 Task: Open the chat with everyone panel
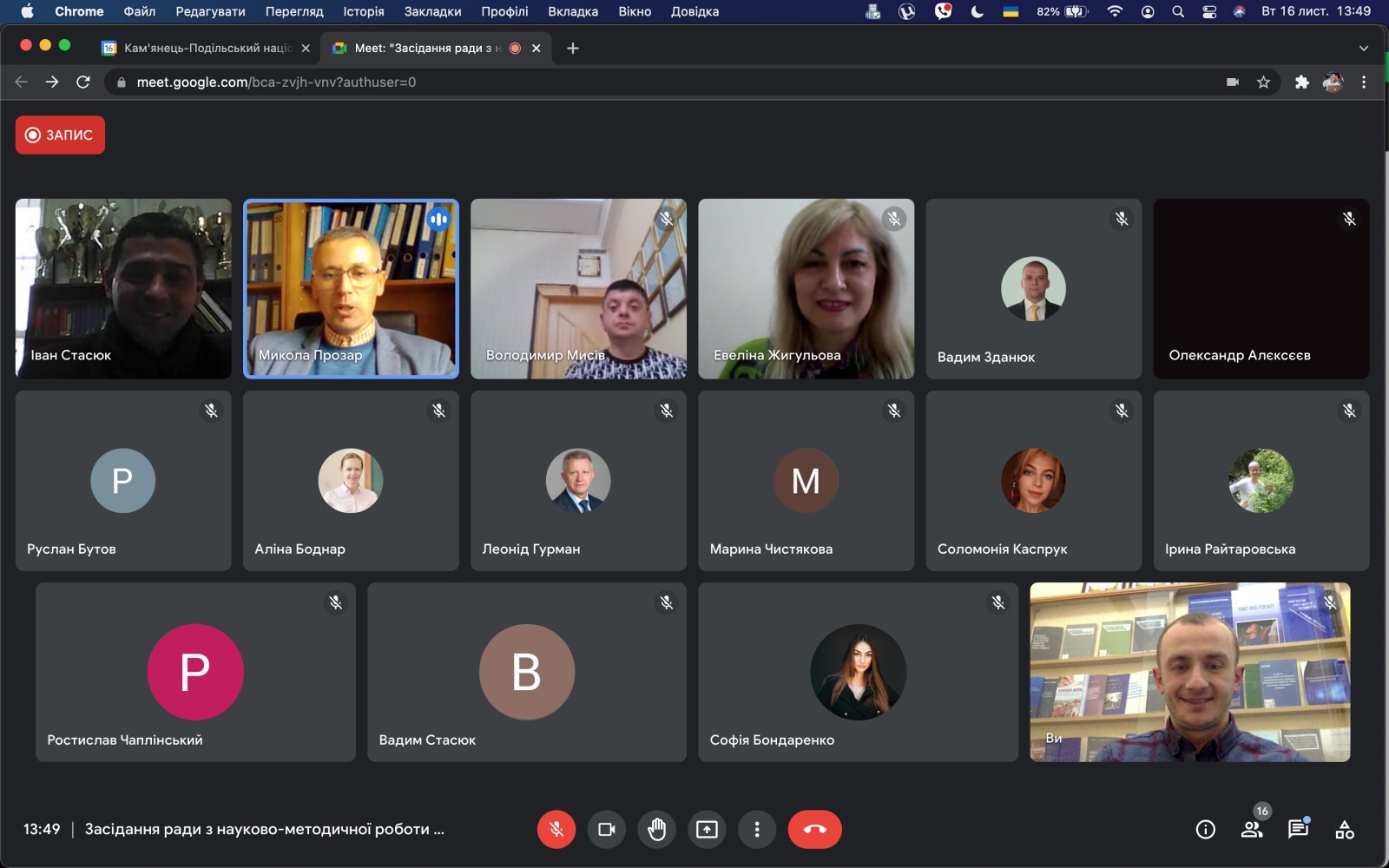click(x=1298, y=830)
